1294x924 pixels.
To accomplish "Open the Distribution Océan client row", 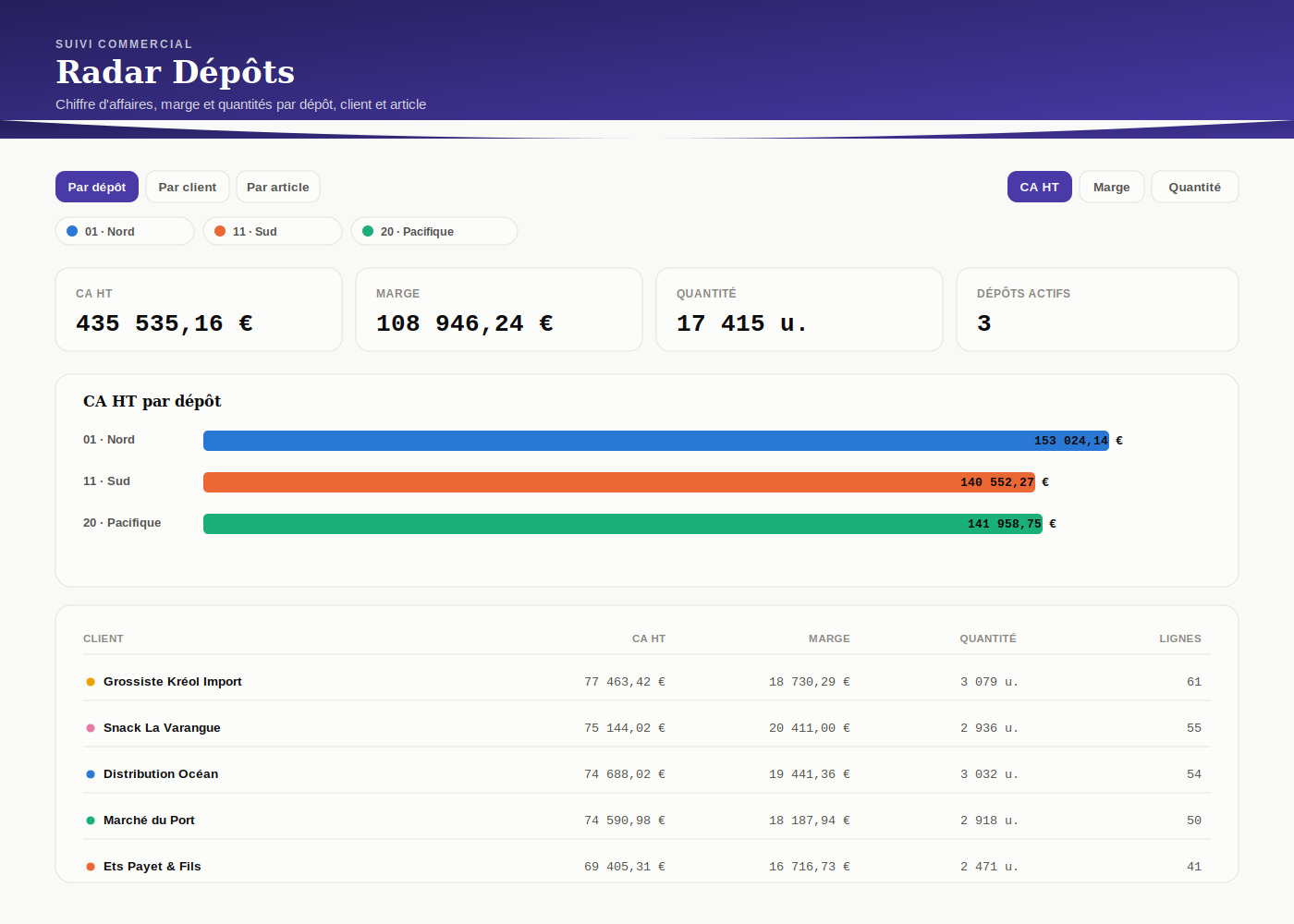I will 647,774.
